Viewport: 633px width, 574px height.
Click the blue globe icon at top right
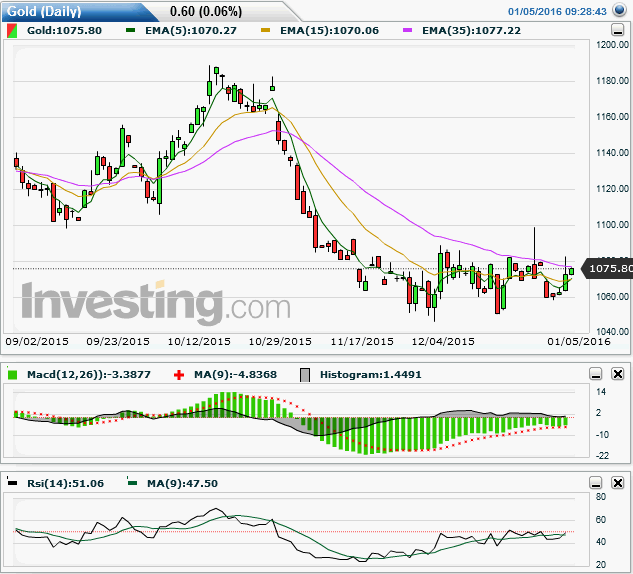click(619, 10)
